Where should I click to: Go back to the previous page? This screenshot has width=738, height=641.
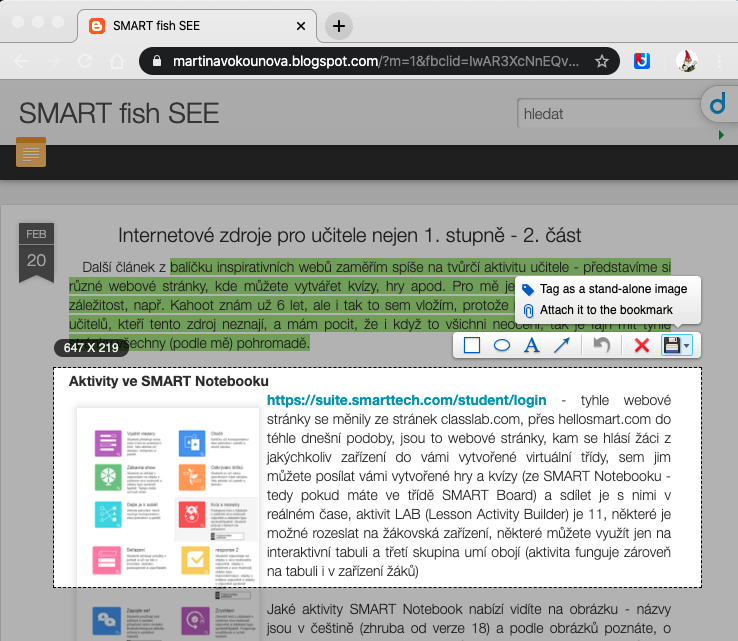(21, 61)
